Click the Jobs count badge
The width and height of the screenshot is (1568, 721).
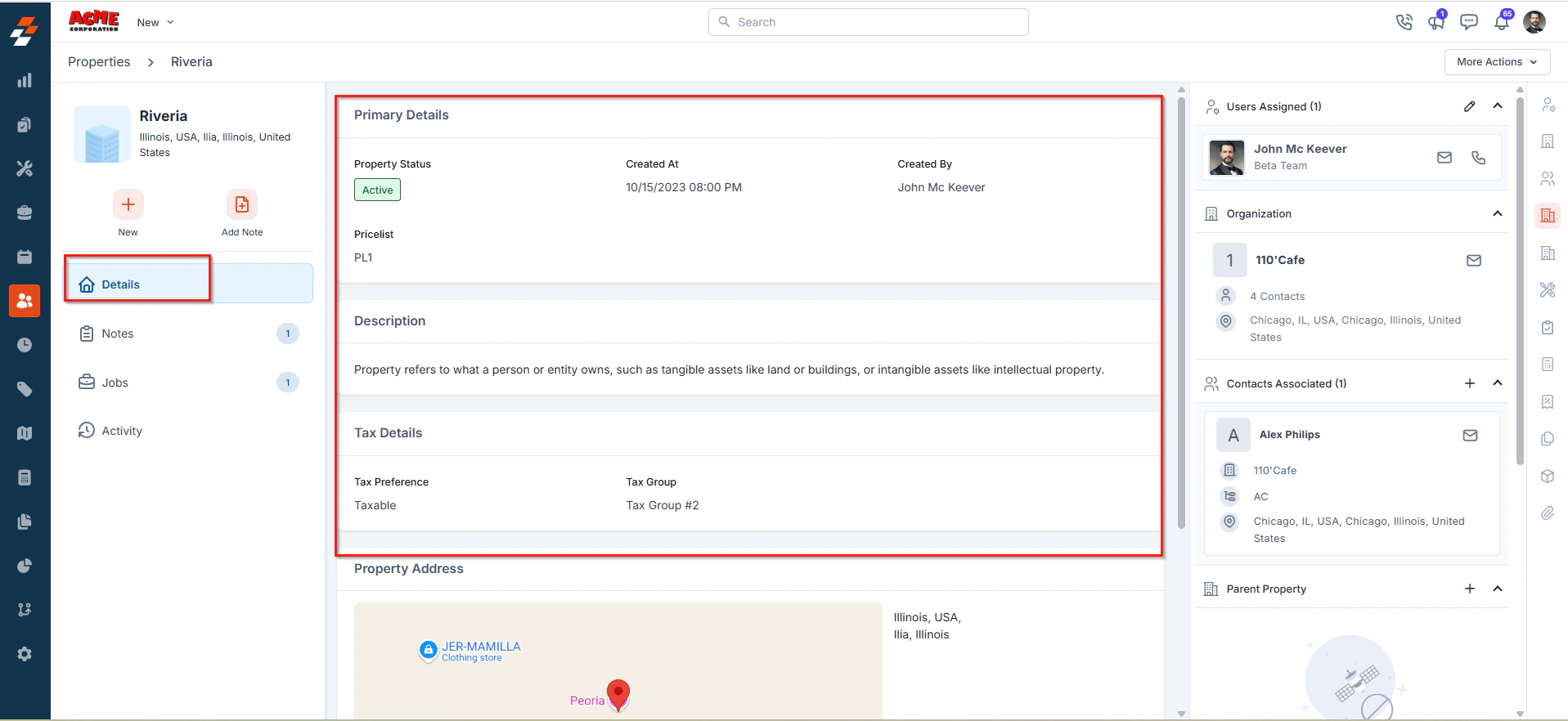coord(288,383)
